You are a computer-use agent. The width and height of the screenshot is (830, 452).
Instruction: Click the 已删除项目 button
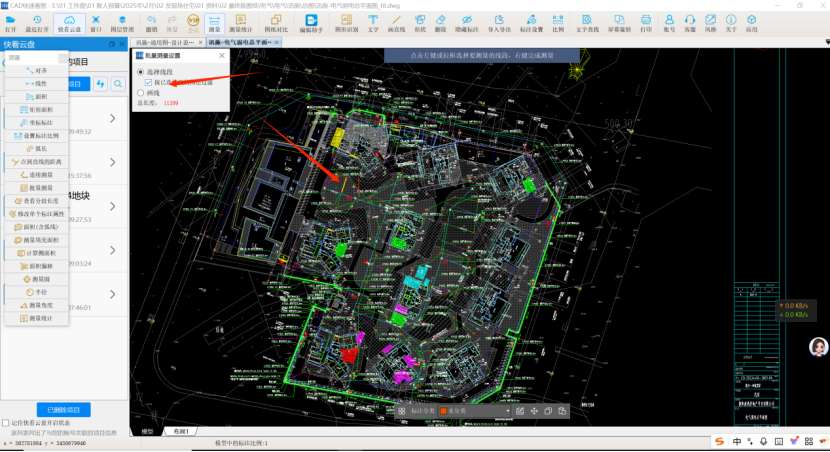click(64, 410)
